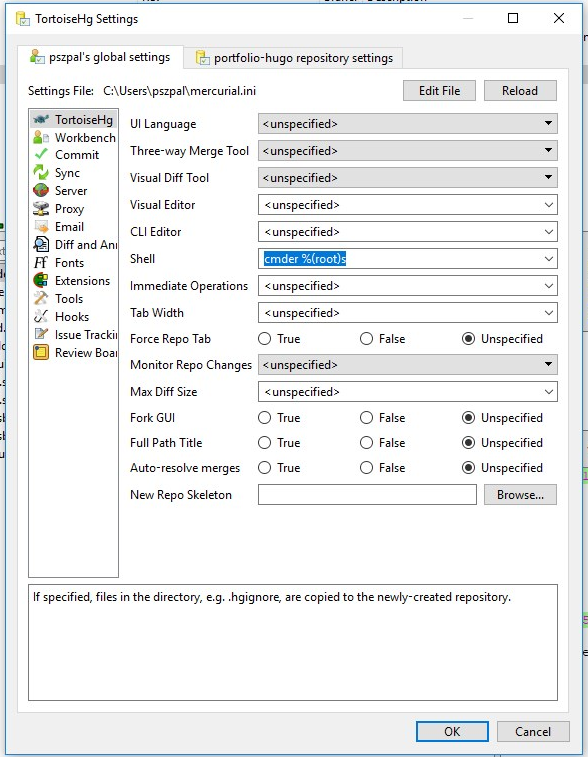The image size is (588, 757).
Task: Select Unspecified for Full Path Title
Action: [468, 443]
